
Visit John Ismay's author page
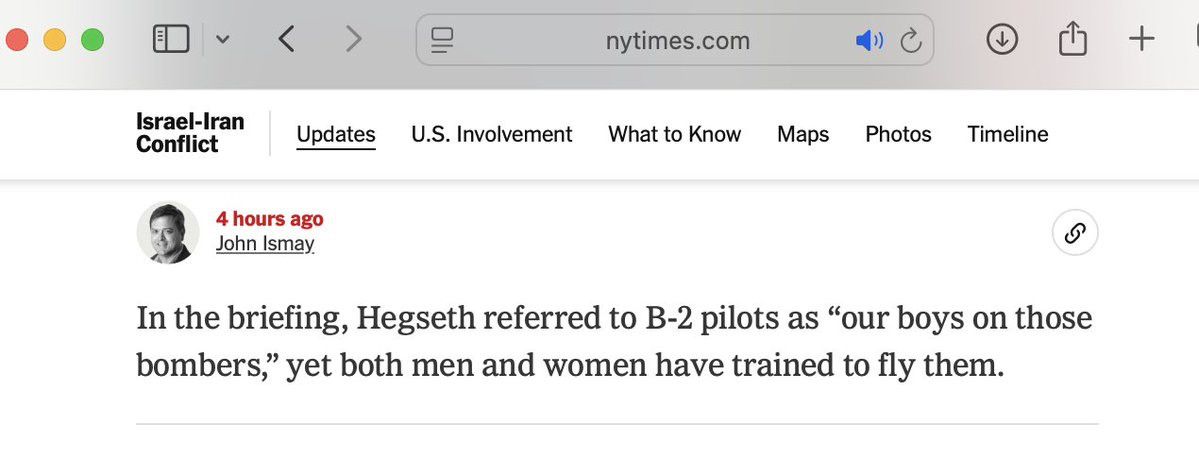(x=265, y=244)
